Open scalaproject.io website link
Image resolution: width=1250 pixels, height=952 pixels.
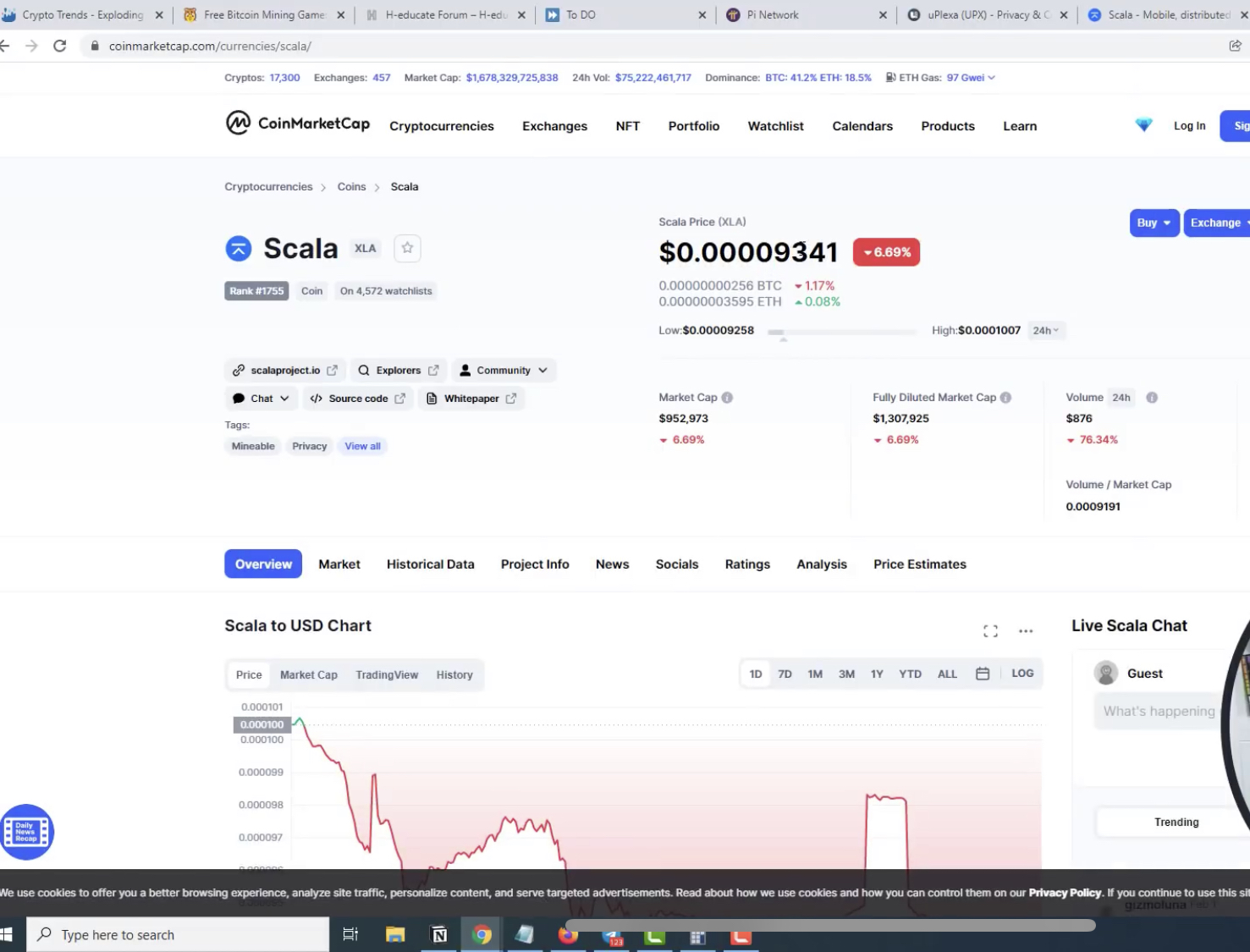(x=284, y=371)
